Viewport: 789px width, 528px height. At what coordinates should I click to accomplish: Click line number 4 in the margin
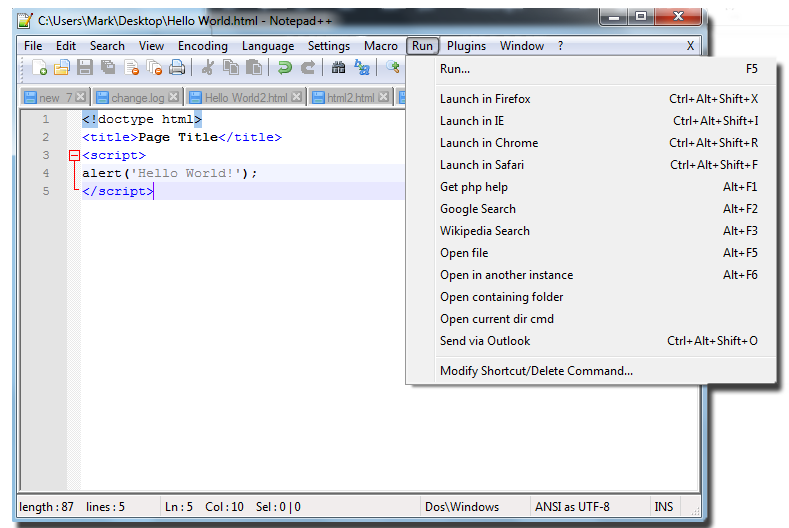[46, 174]
